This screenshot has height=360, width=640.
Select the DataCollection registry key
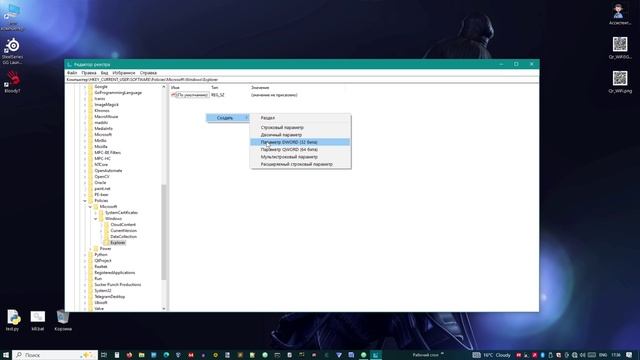pos(124,236)
